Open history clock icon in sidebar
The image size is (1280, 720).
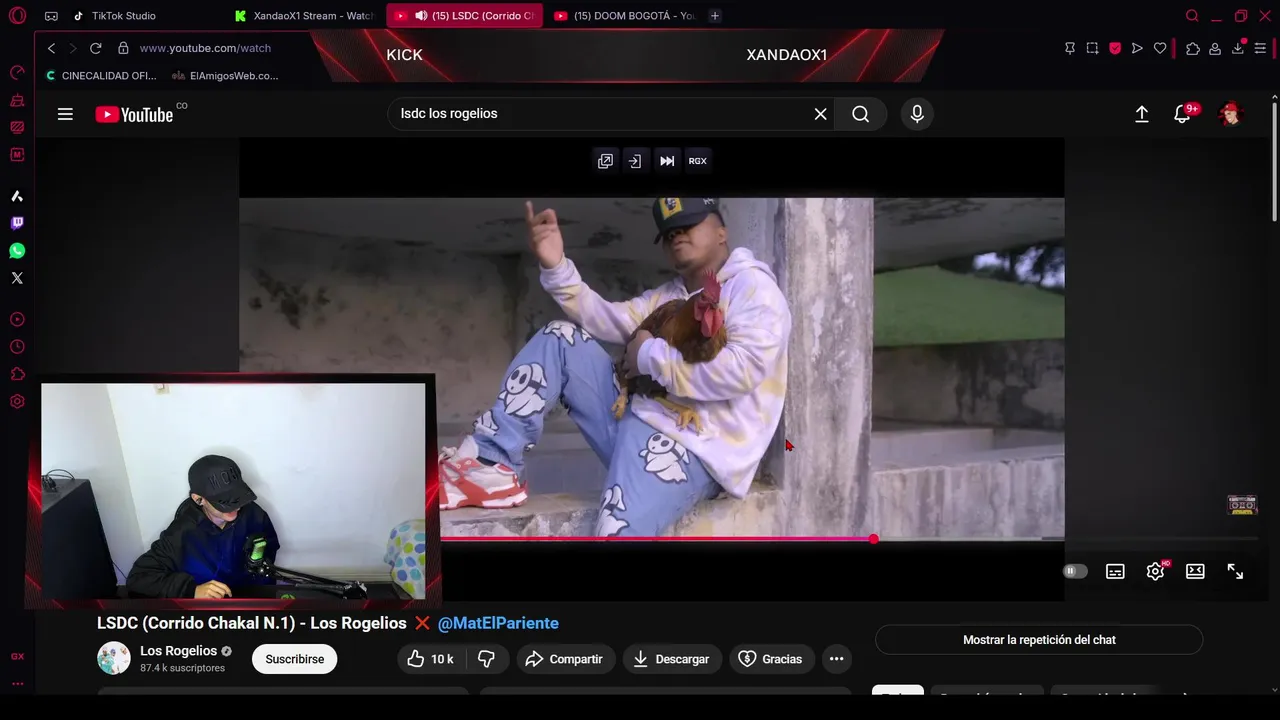click(x=17, y=347)
